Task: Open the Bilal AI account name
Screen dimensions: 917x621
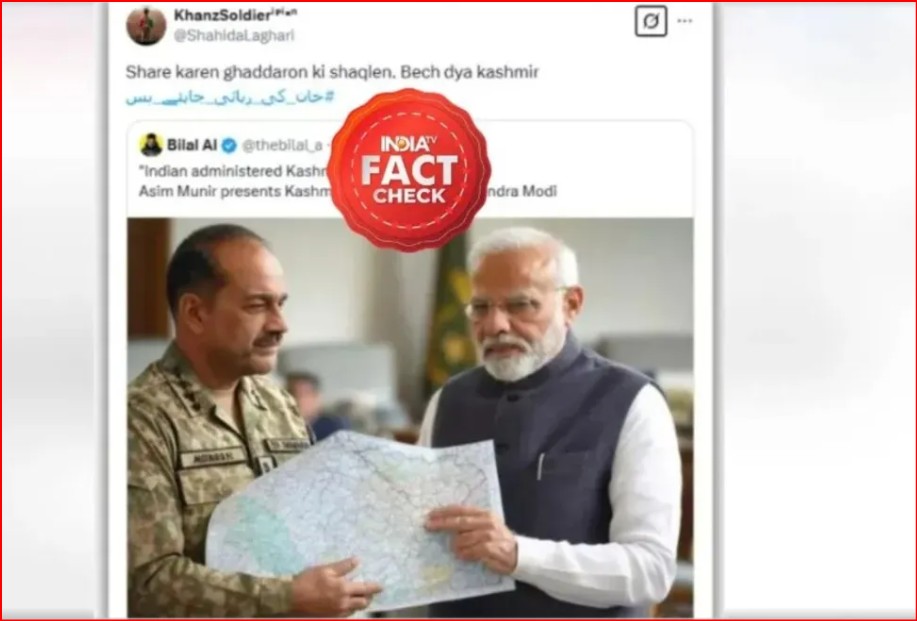Action: click(x=192, y=144)
